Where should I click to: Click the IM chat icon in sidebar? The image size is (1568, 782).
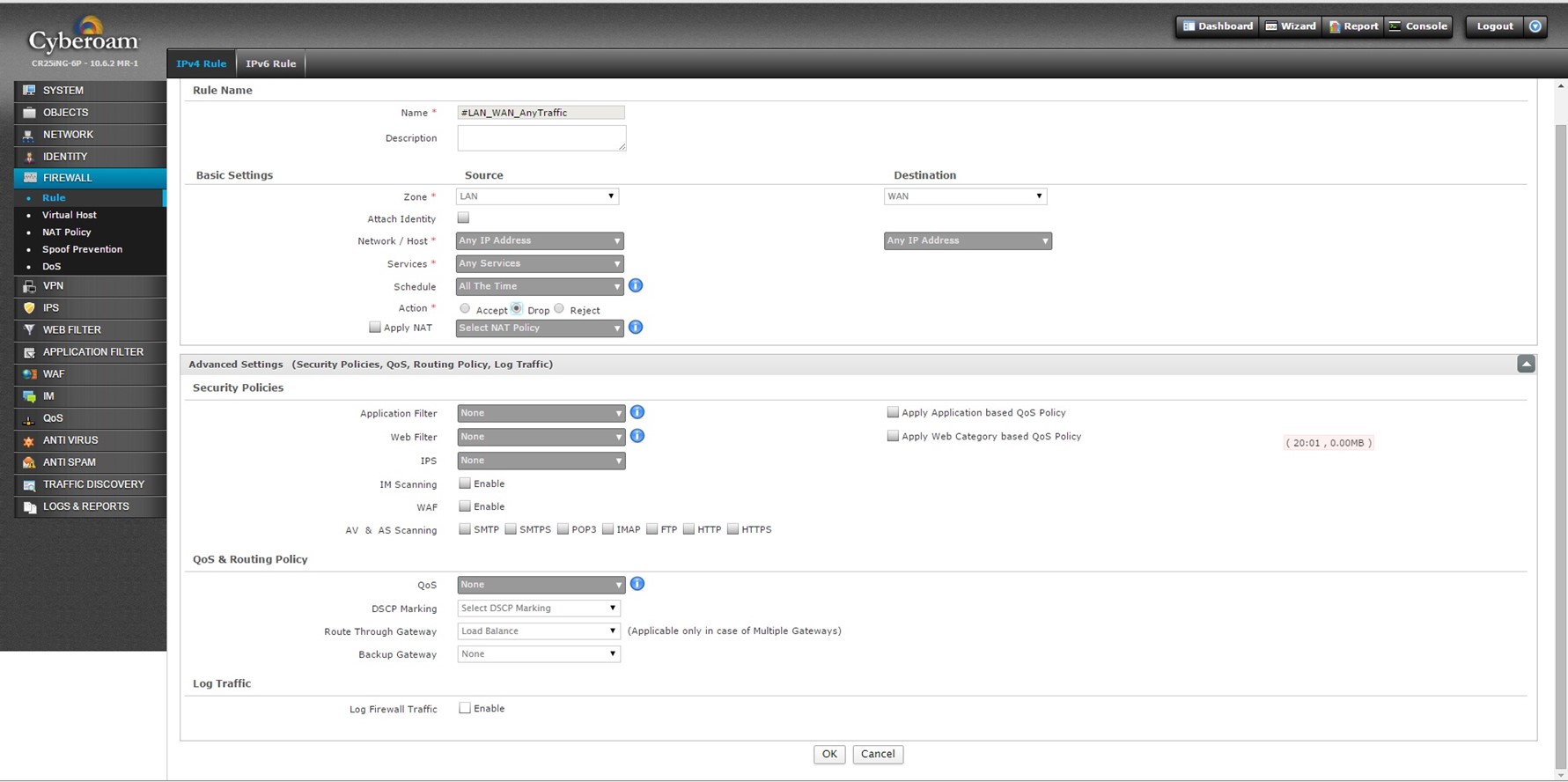pos(29,396)
